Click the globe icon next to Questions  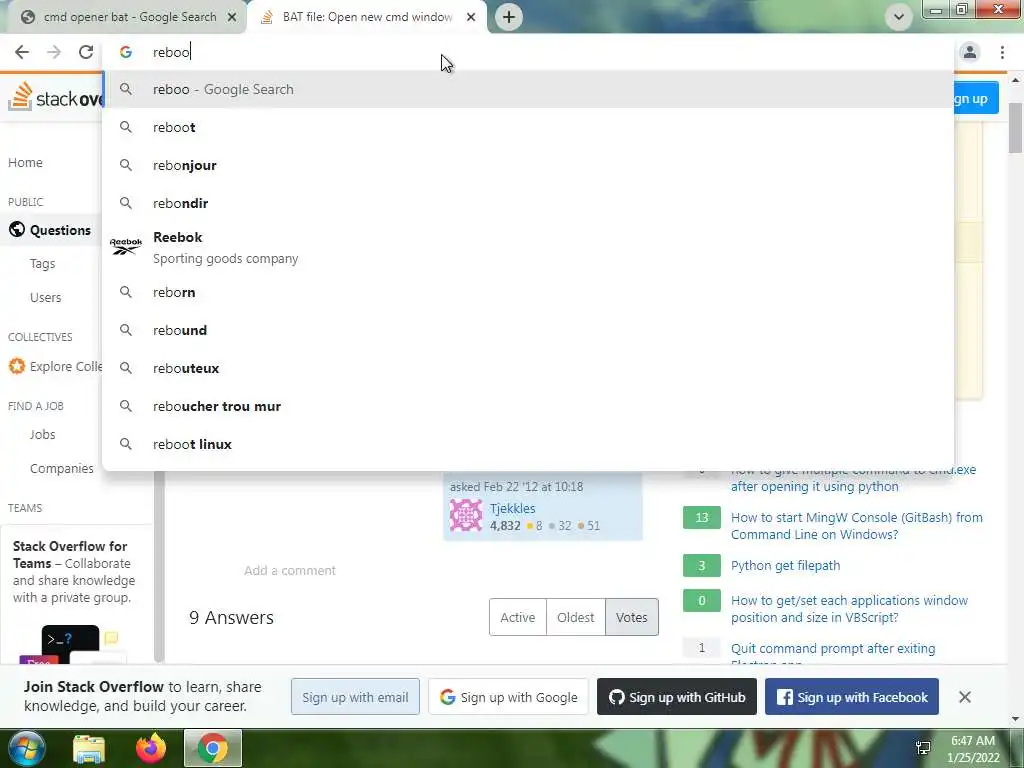(17, 230)
